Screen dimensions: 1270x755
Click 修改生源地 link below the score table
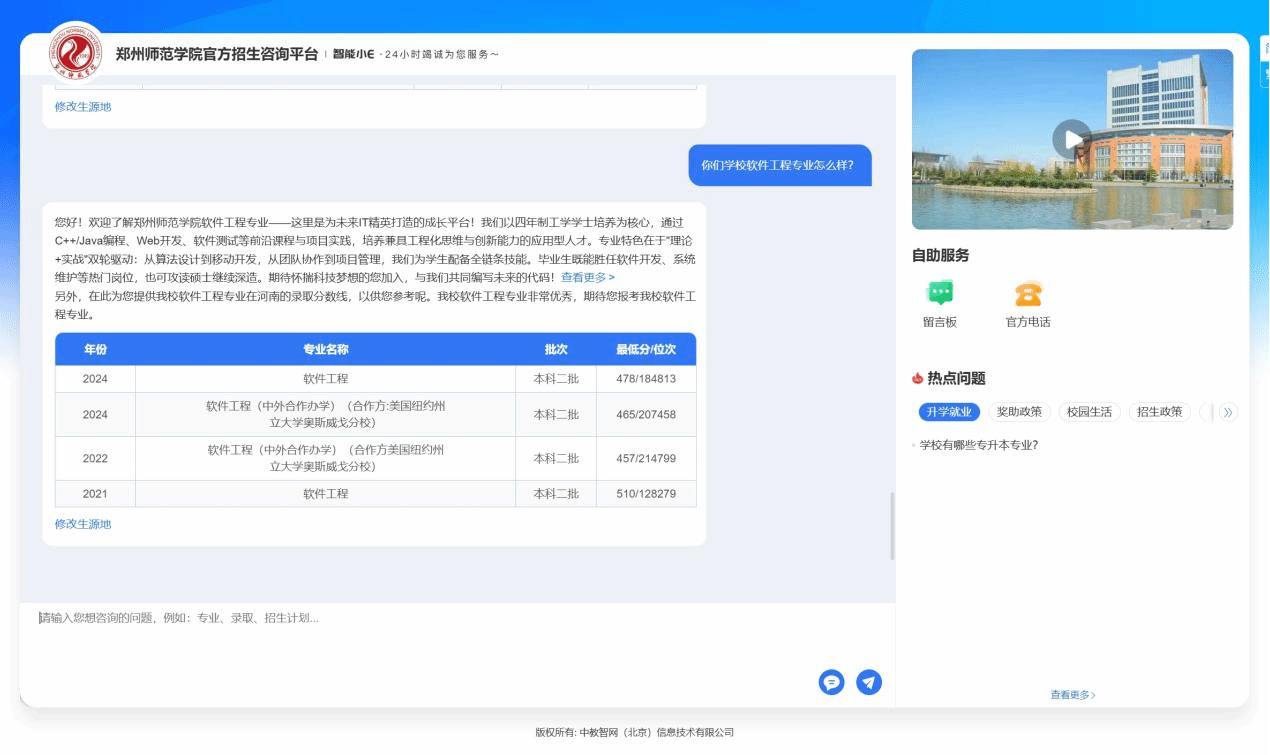83,524
